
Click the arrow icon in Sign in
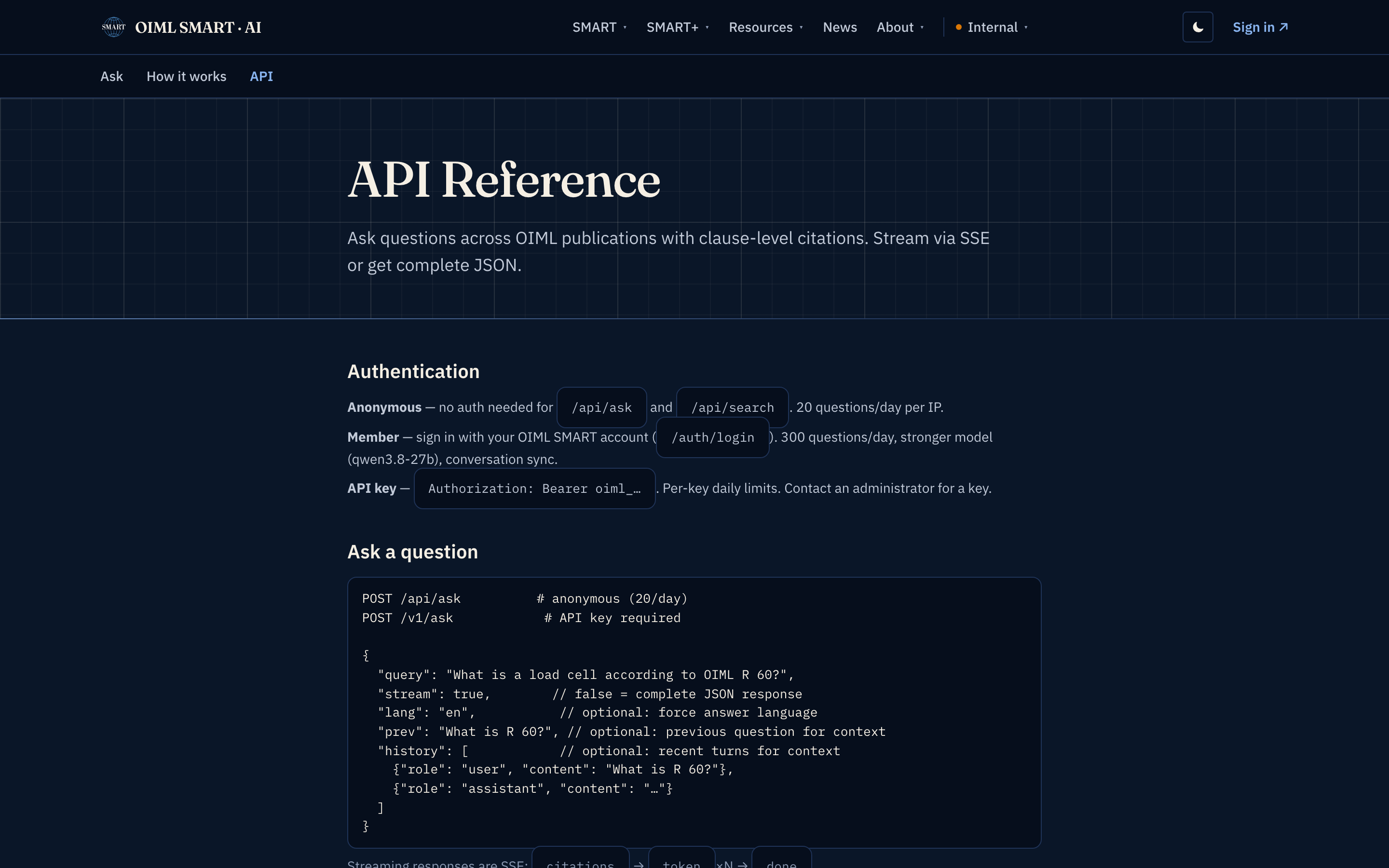pos(1283,27)
